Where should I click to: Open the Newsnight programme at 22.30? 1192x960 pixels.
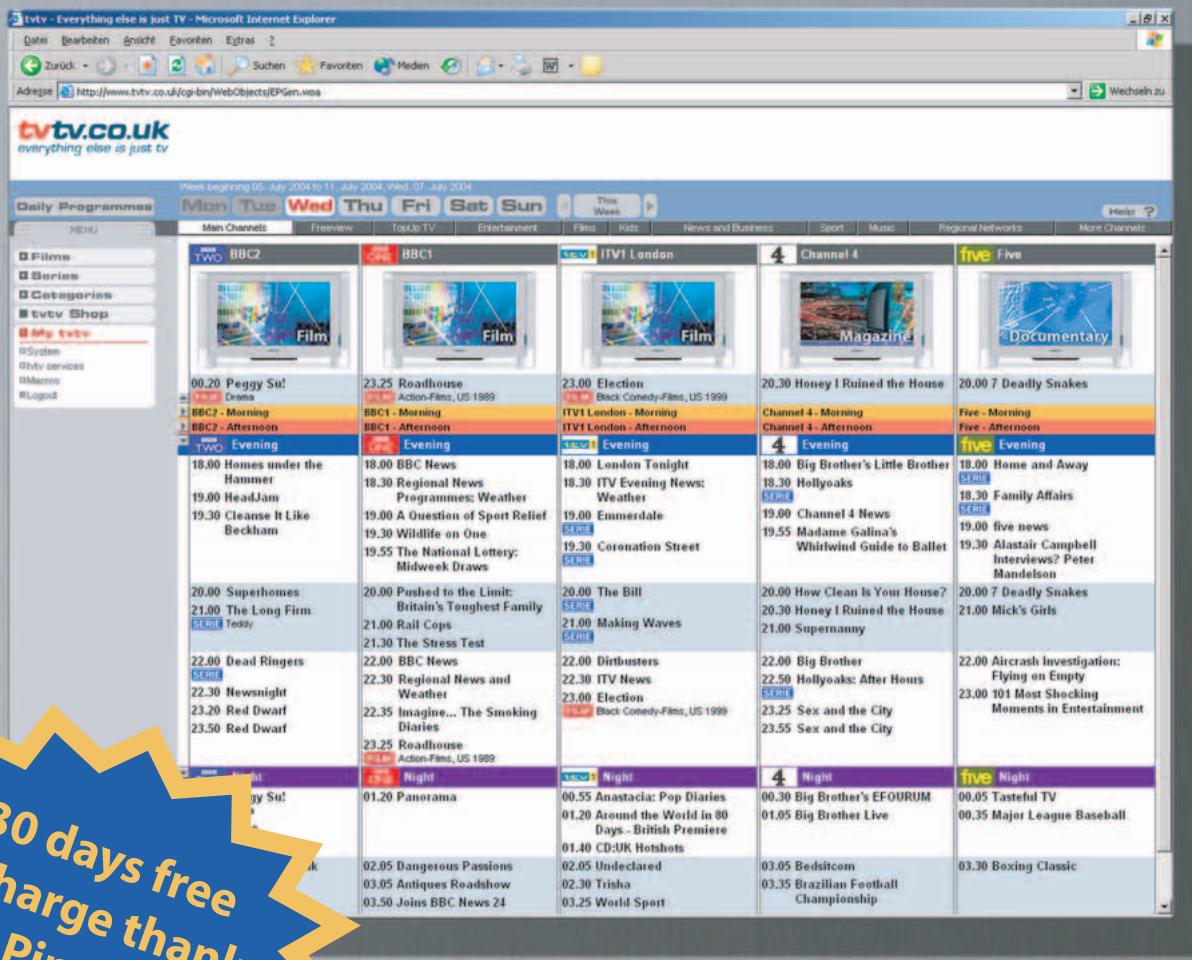pos(256,692)
